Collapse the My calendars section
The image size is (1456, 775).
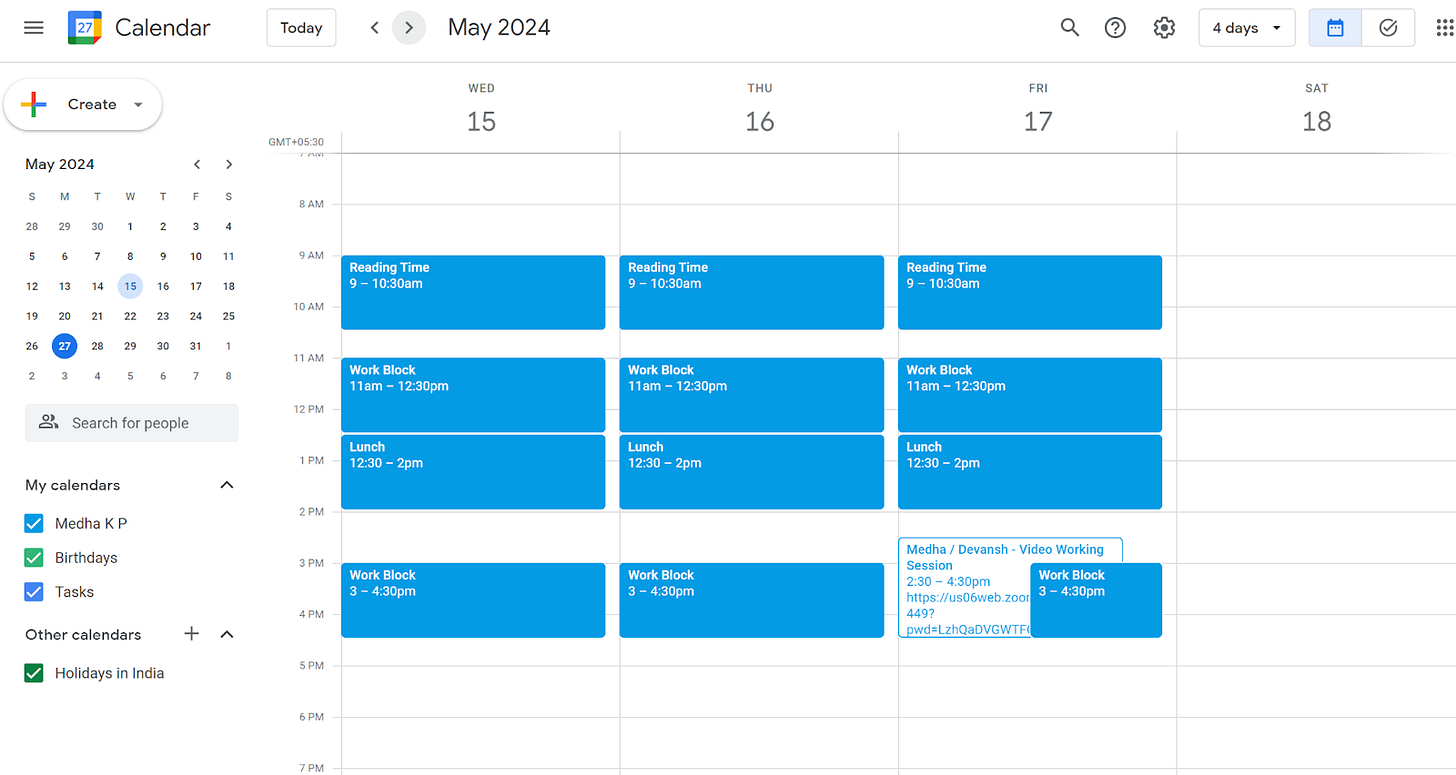tap(227, 485)
